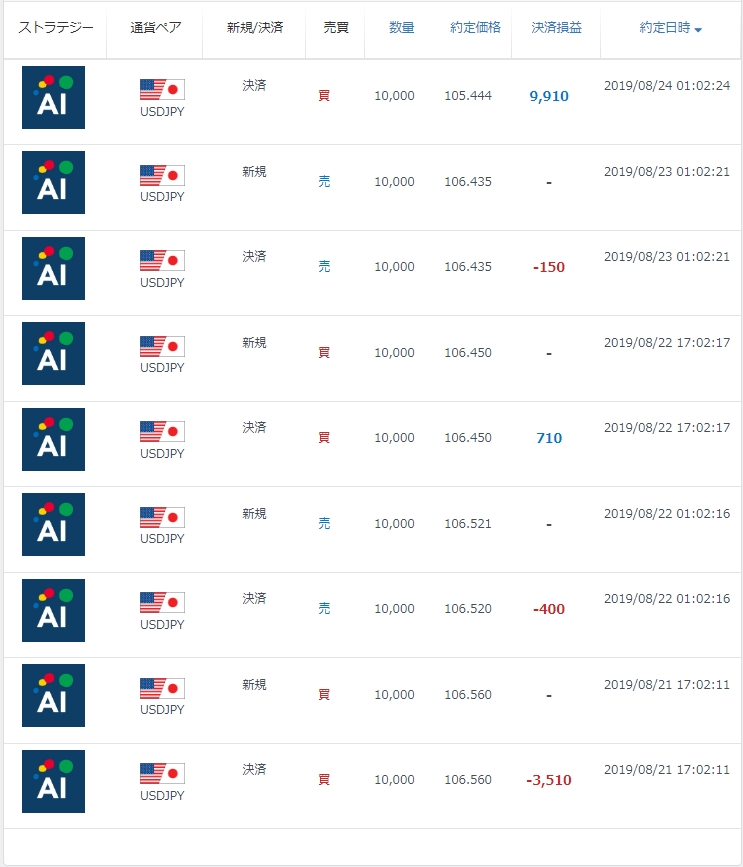This screenshot has width=743, height=867.
Task: Click USDJPY flag icon for the -400 trade
Action: pos(162,603)
